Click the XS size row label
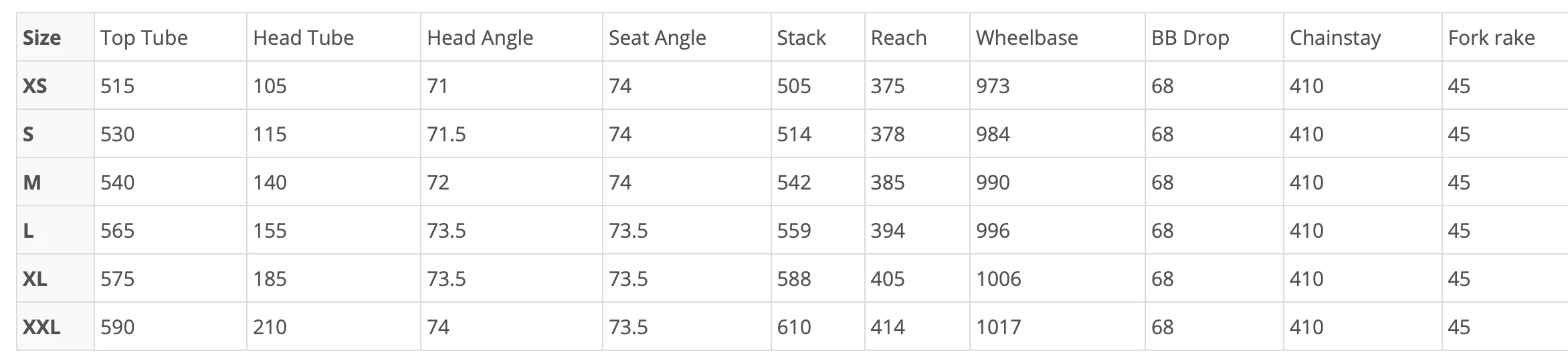This screenshot has height=359, width=1568. [35, 86]
